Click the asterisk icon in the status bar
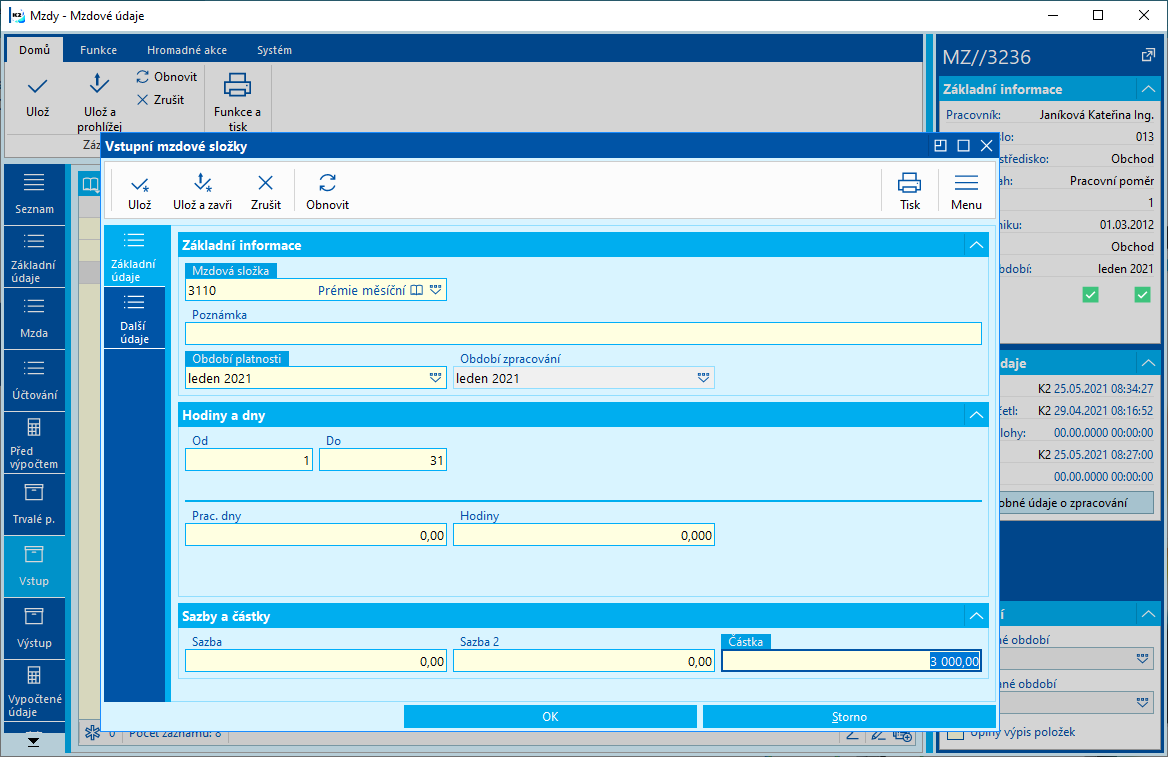1168x757 pixels. point(92,733)
